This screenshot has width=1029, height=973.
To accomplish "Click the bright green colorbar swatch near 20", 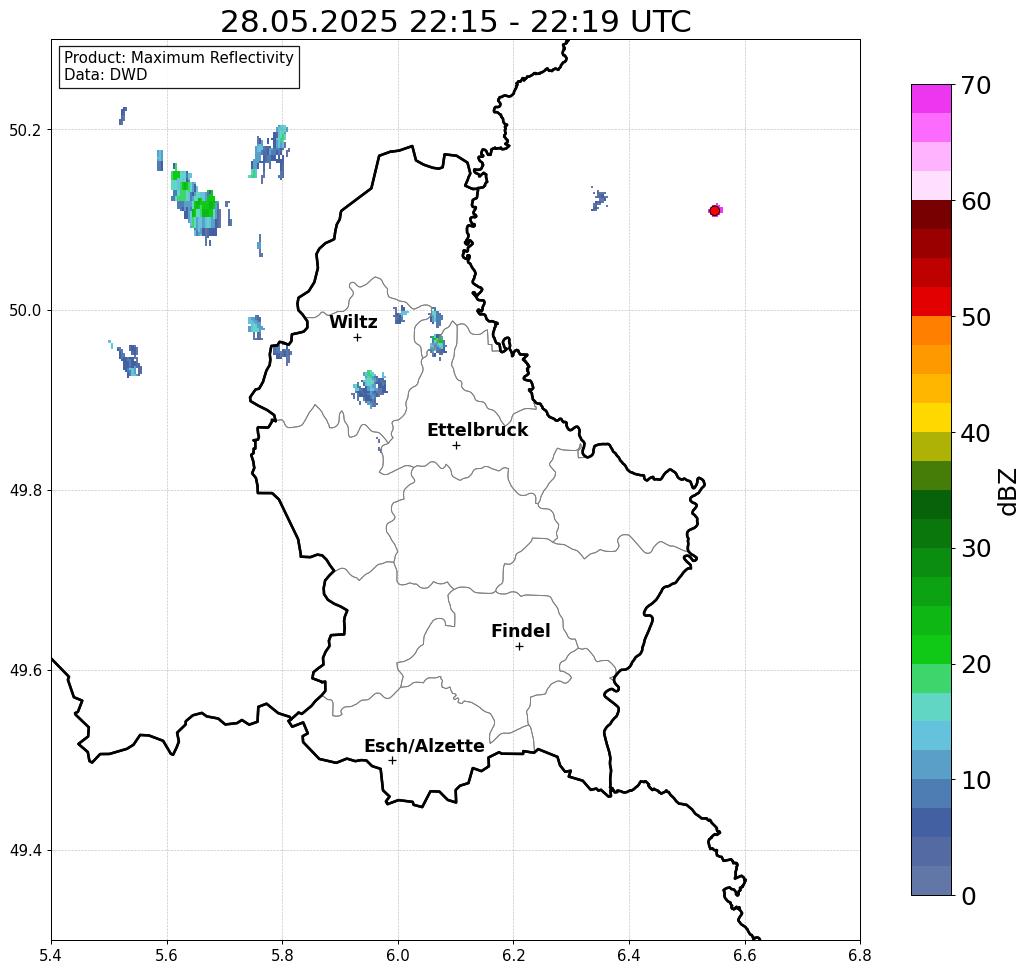I will [x=931, y=649].
